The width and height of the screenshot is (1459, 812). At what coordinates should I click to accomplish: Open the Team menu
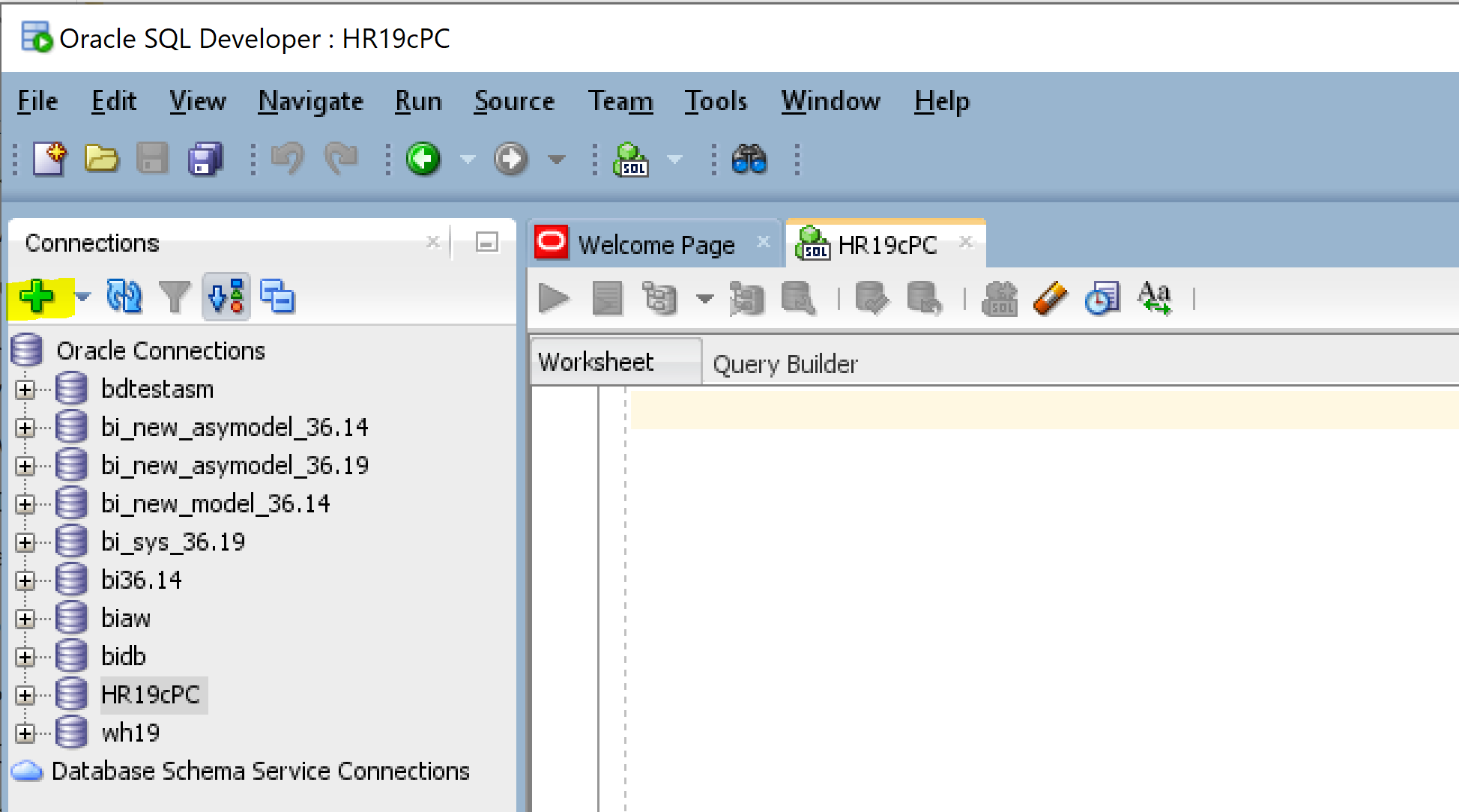click(620, 101)
